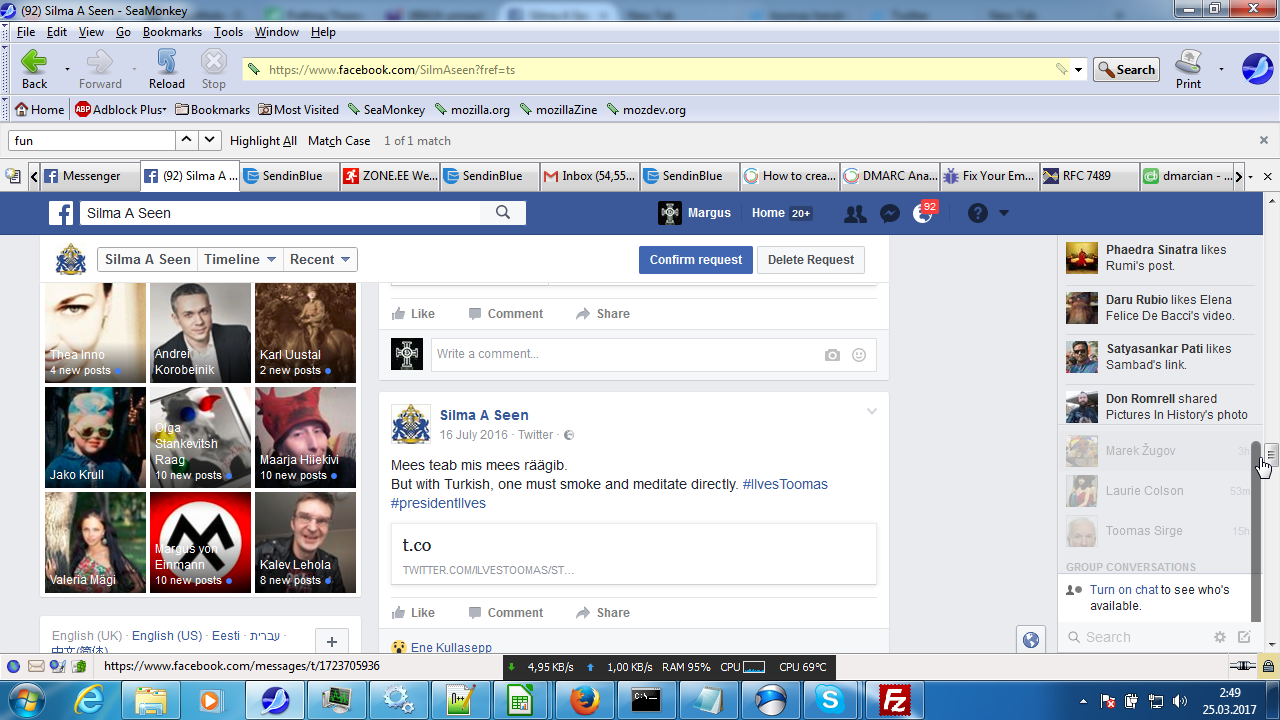1280x720 pixels.
Task: Open chat options gear icon
Action: click(x=1220, y=637)
